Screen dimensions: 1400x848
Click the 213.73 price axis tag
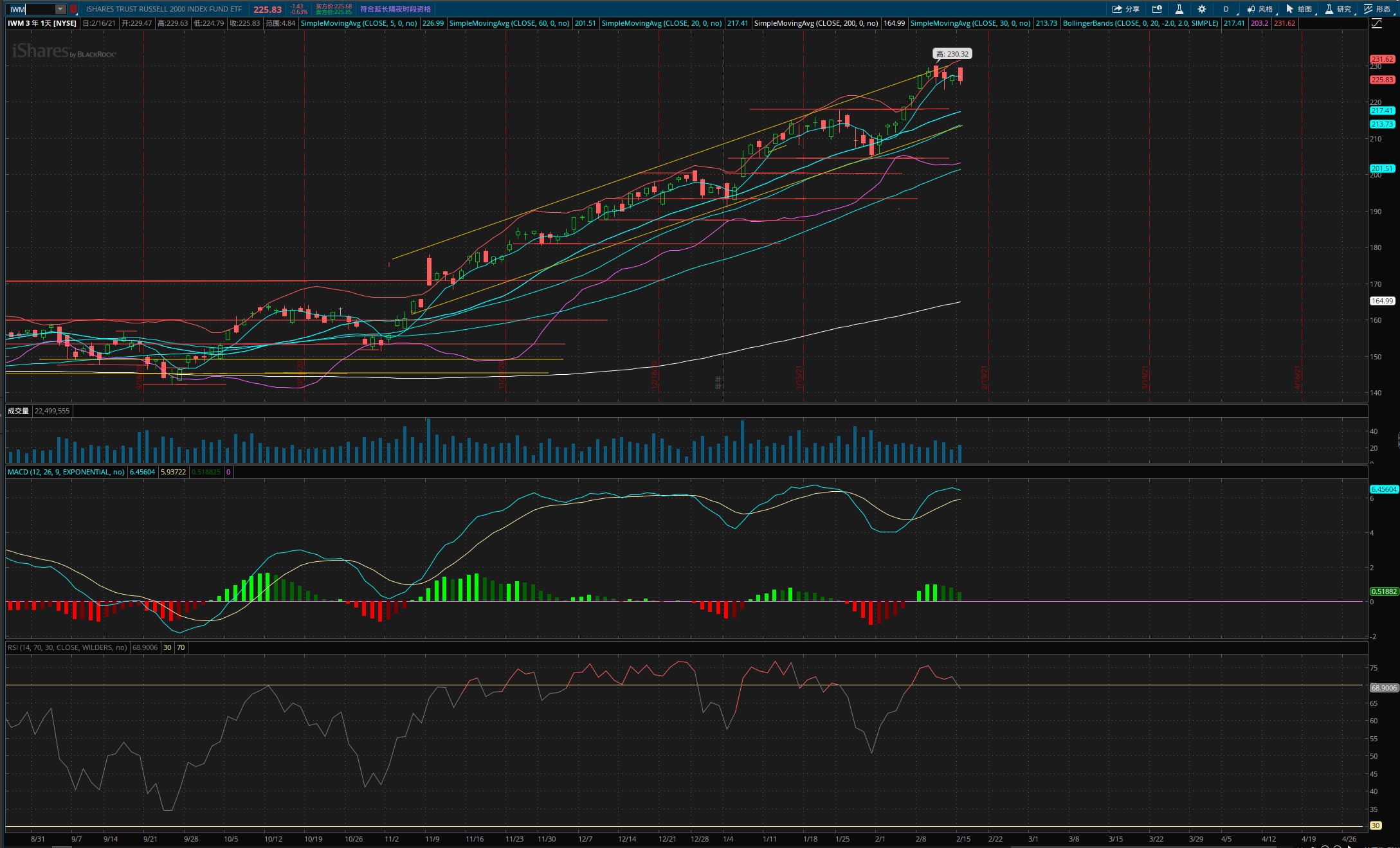click(1382, 124)
